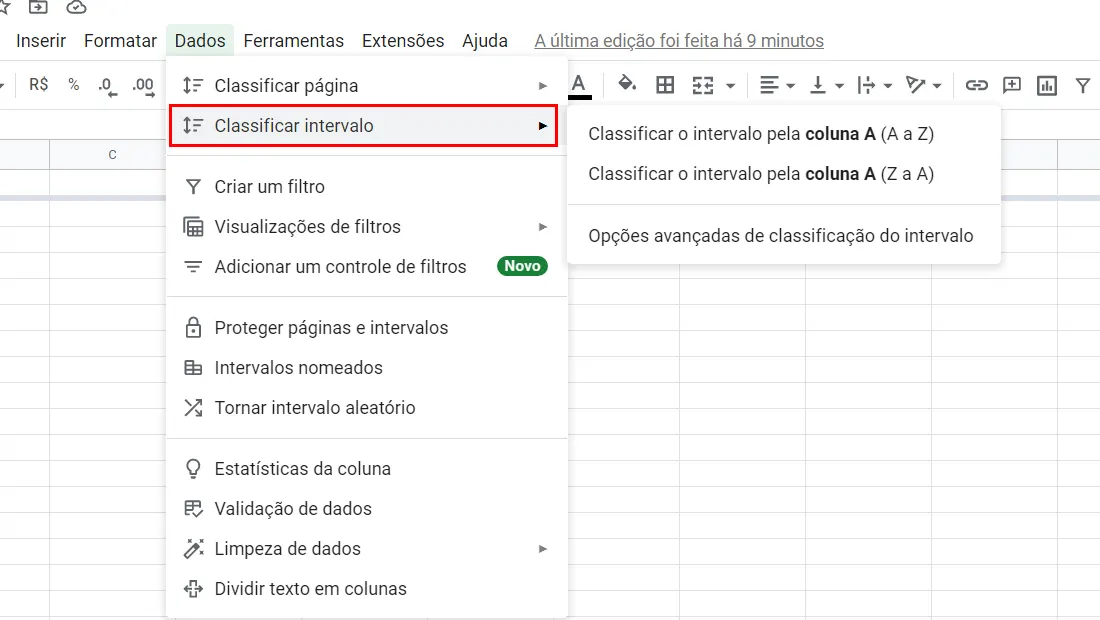Expand merge cells dropdown arrow
Screen dimensions: 1100x620
point(730,86)
